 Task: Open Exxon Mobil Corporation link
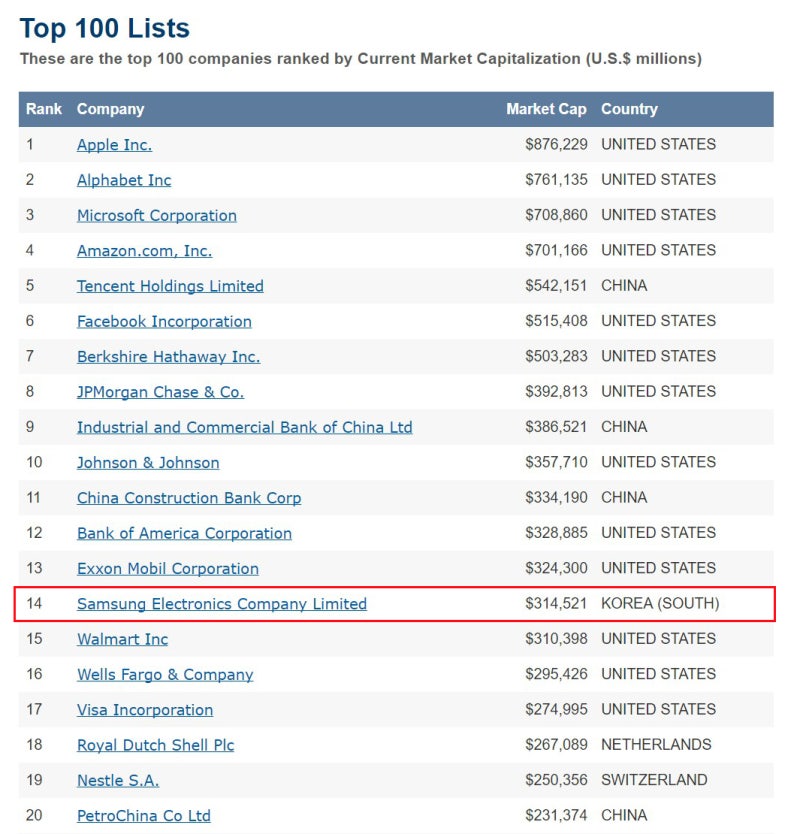point(168,569)
